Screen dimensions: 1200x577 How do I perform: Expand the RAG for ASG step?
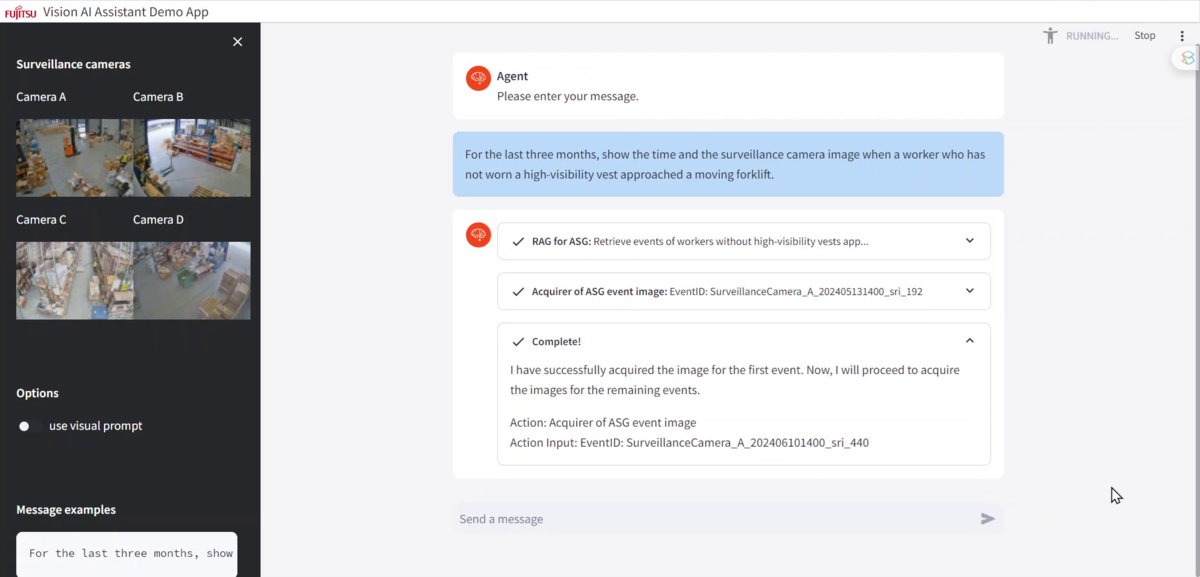743,241
